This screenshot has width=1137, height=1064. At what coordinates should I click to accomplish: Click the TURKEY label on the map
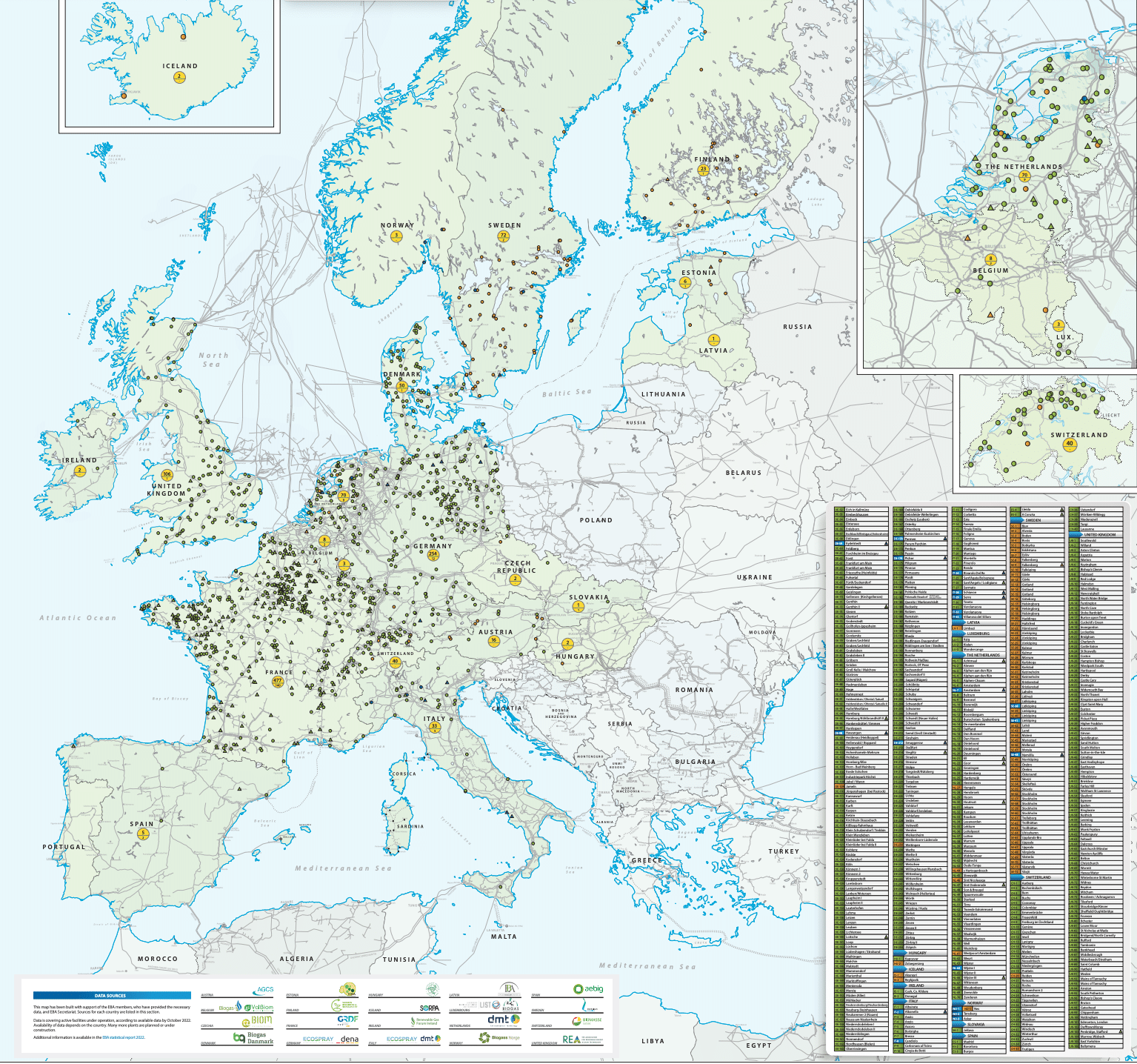(784, 851)
